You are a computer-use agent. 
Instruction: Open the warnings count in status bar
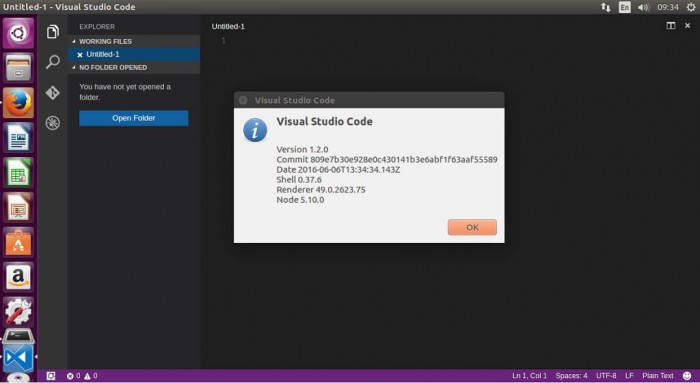click(x=91, y=376)
